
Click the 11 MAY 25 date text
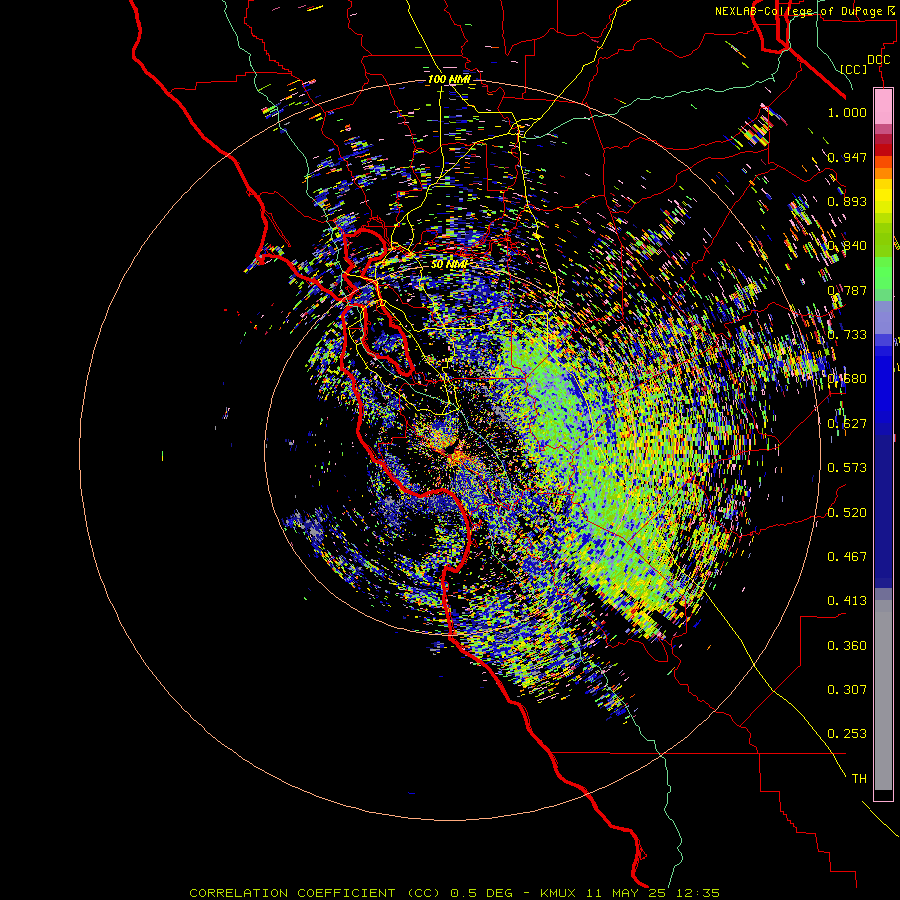(x=627, y=893)
